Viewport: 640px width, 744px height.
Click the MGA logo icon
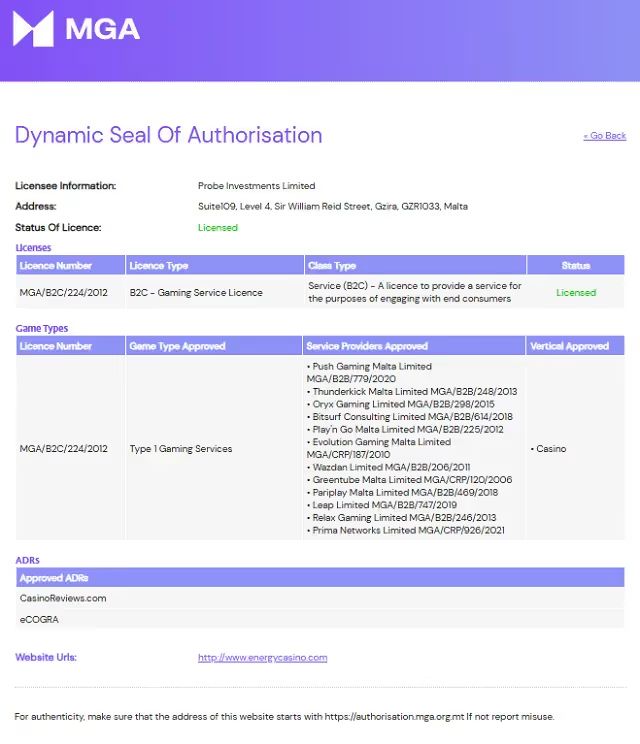click(33, 29)
